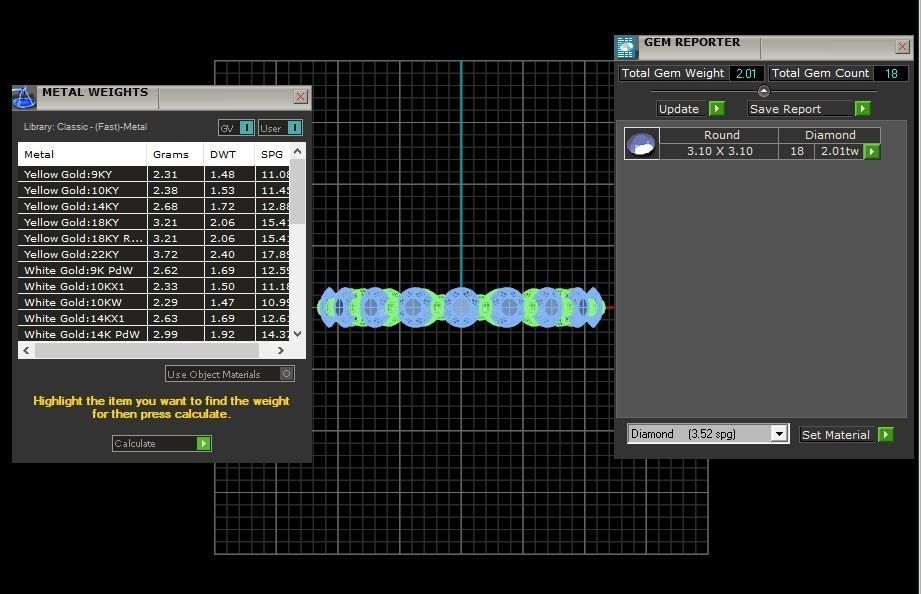This screenshot has width=922, height=594.
Task: Click the Grams column header
Action: click(x=175, y=154)
